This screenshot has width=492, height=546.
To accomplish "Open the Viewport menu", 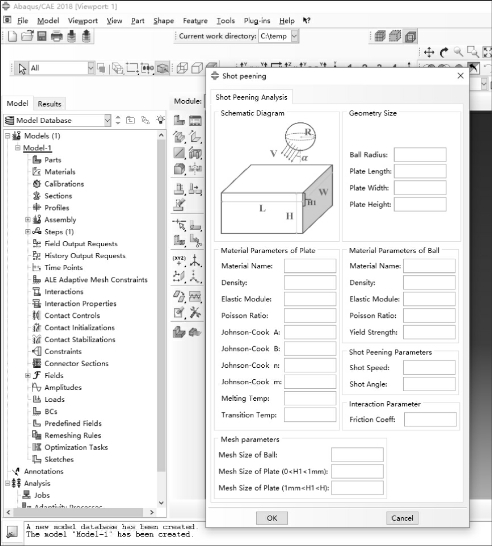I will pyautogui.click(x=83, y=21).
